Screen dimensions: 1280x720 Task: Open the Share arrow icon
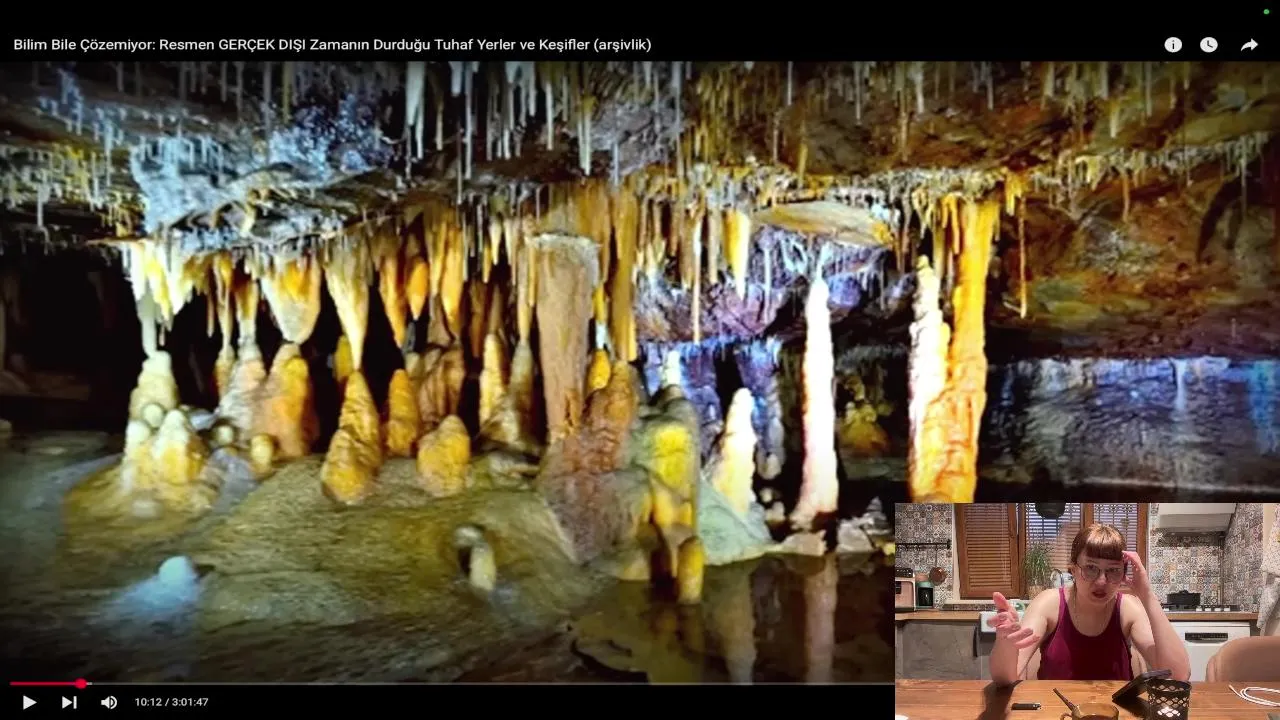[x=1249, y=45]
